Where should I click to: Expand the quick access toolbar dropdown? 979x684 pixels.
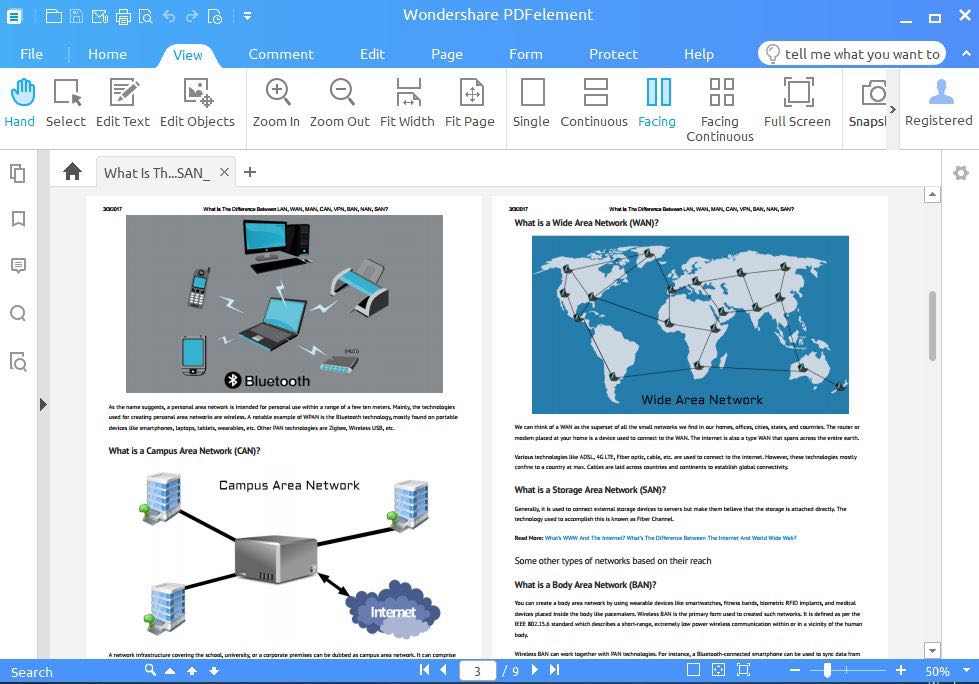click(x=247, y=16)
